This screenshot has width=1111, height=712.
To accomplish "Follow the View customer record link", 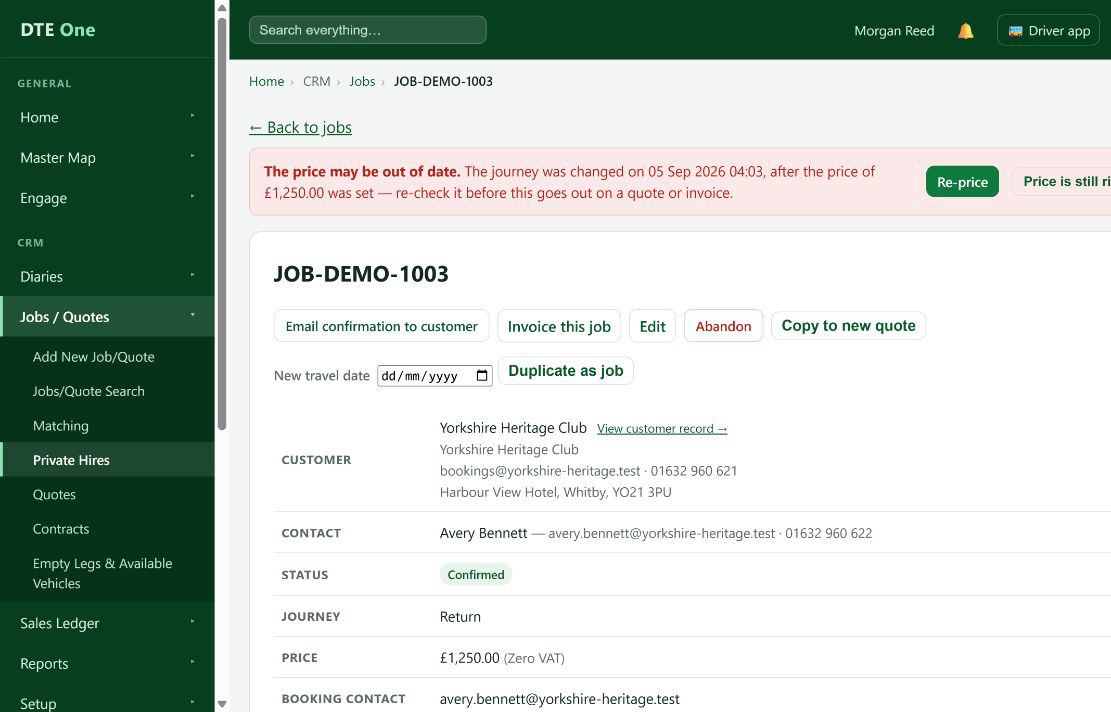I will (x=662, y=429).
